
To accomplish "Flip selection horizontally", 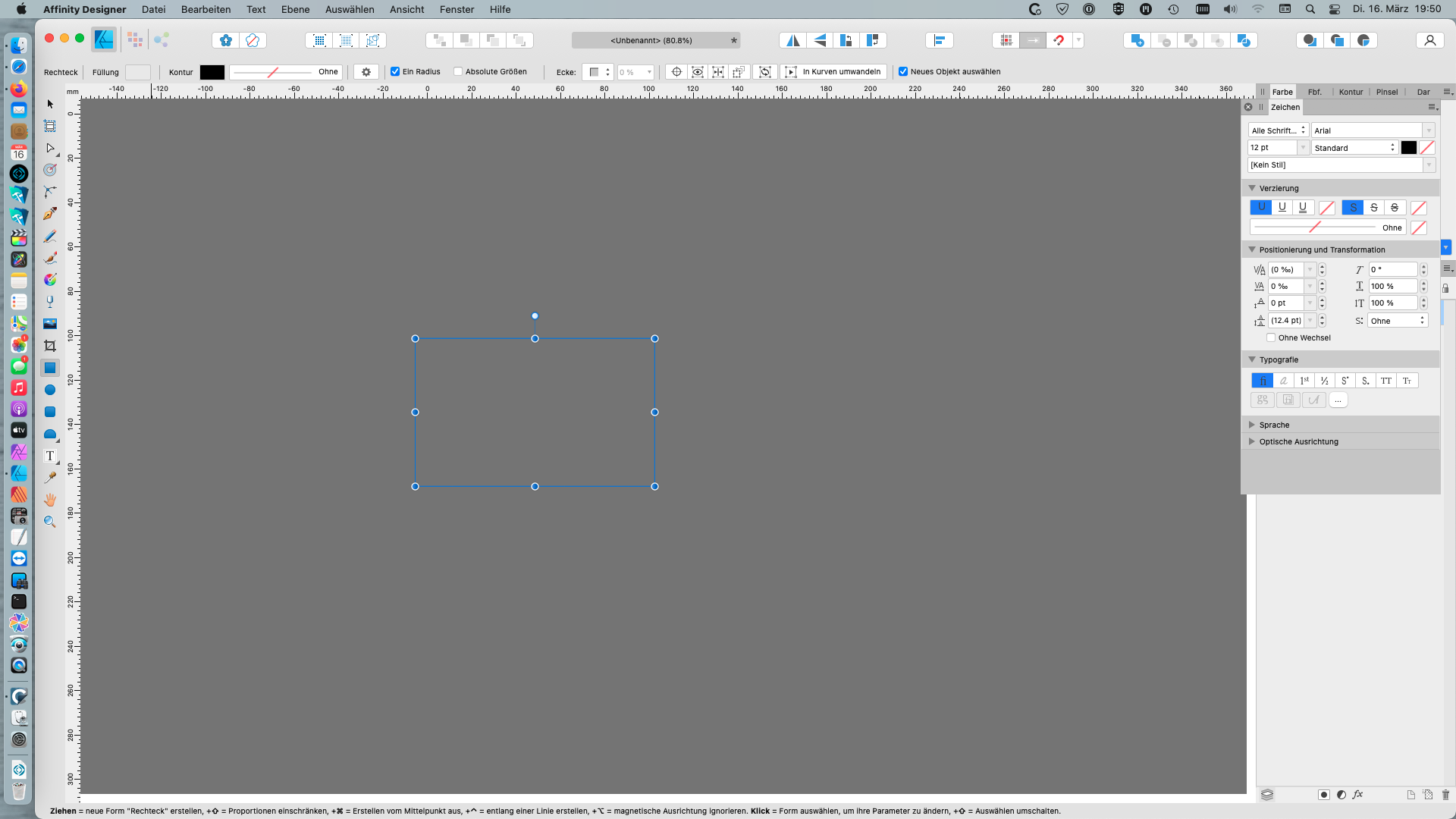I will (793, 40).
